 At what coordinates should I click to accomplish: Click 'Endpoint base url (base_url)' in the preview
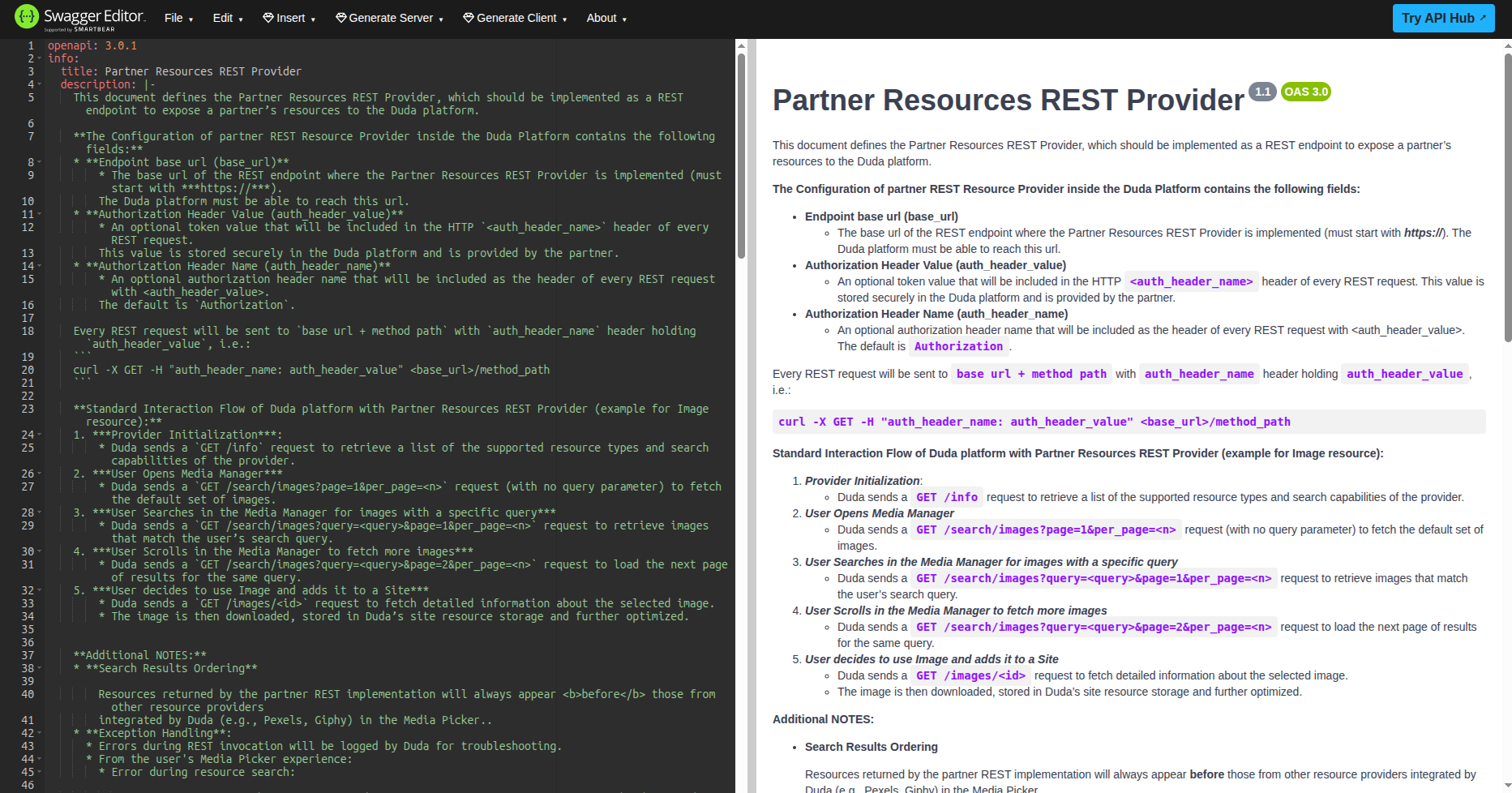[881, 216]
